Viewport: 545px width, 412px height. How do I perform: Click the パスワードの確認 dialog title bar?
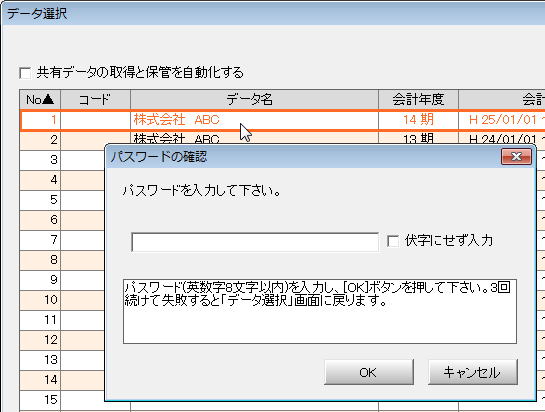[x=302, y=157]
